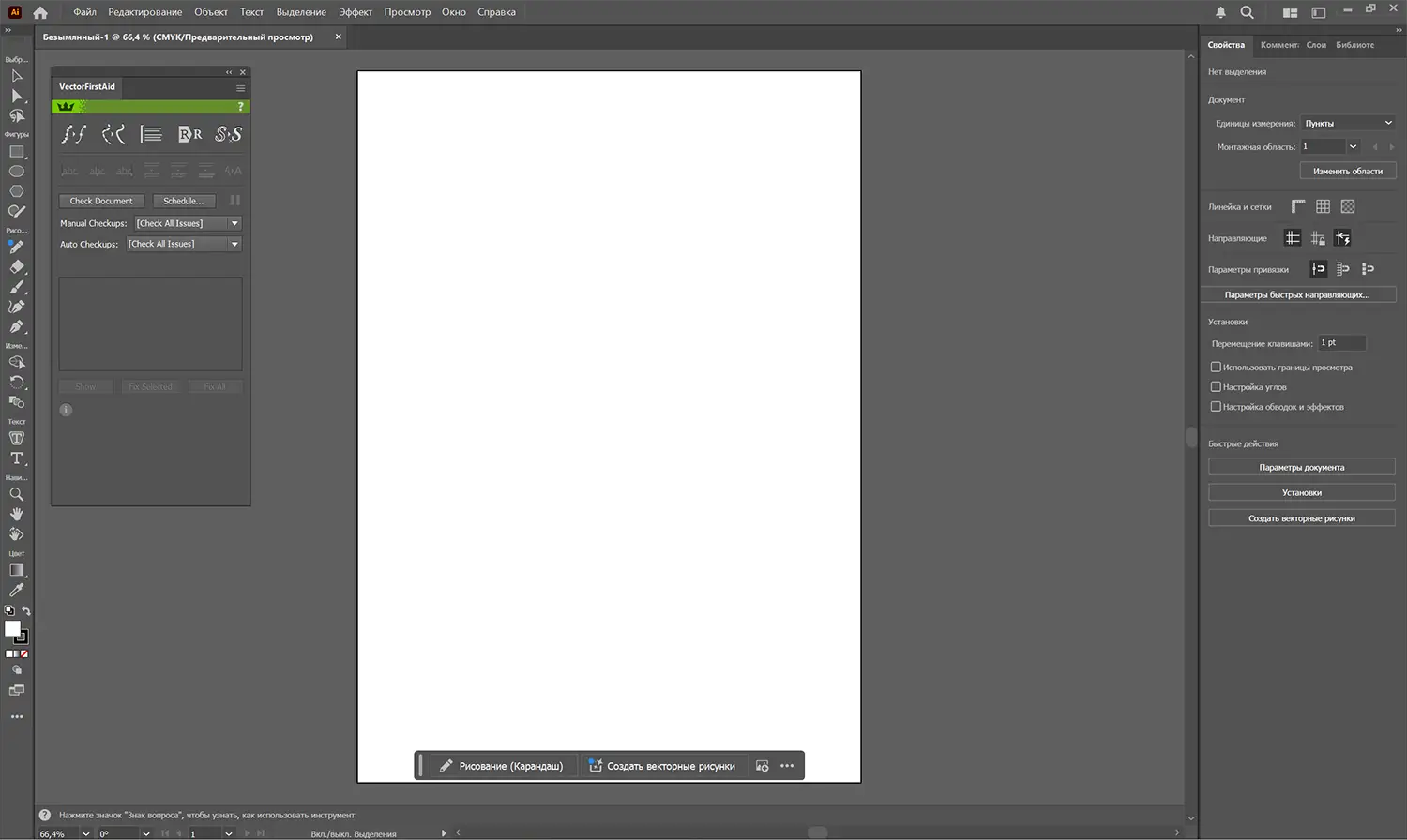Select the Ellipse tool
Image resolution: width=1407 pixels, height=840 pixels.
click(x=16, y=172)
